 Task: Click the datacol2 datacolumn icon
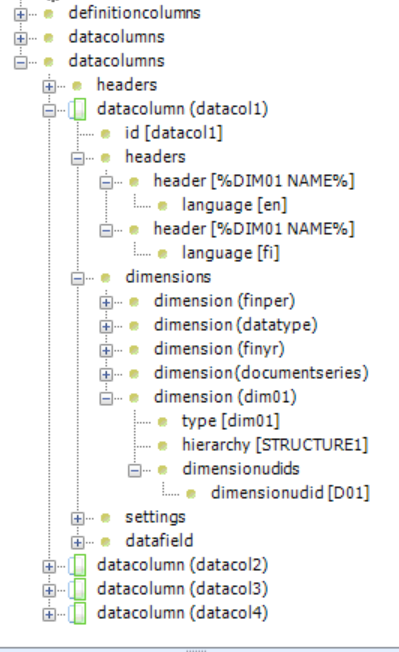point(78,566)
